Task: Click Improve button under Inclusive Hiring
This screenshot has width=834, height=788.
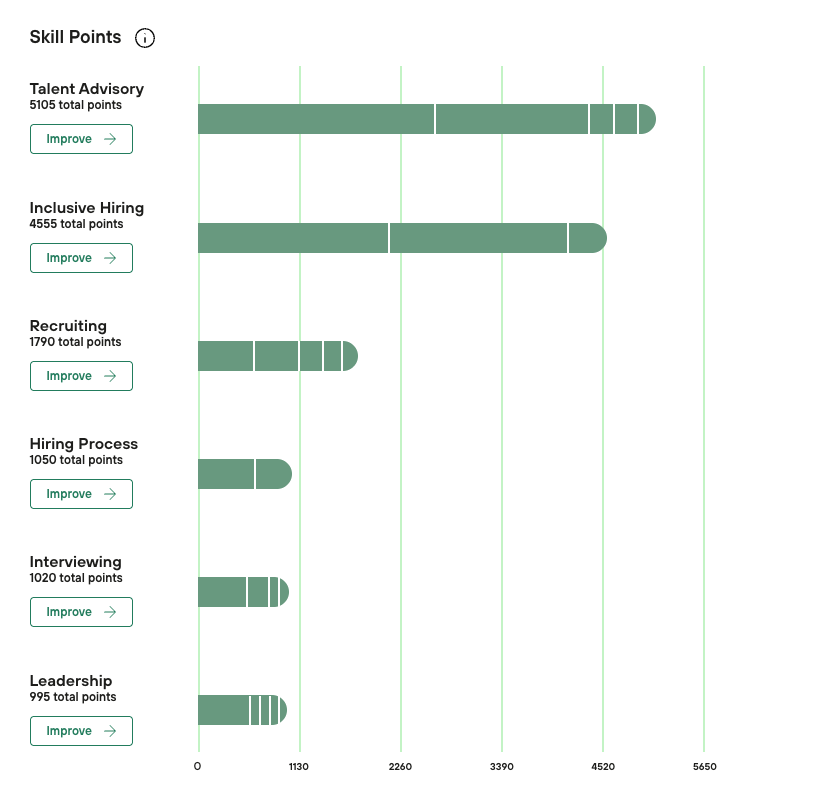Action: pos(81,258)
